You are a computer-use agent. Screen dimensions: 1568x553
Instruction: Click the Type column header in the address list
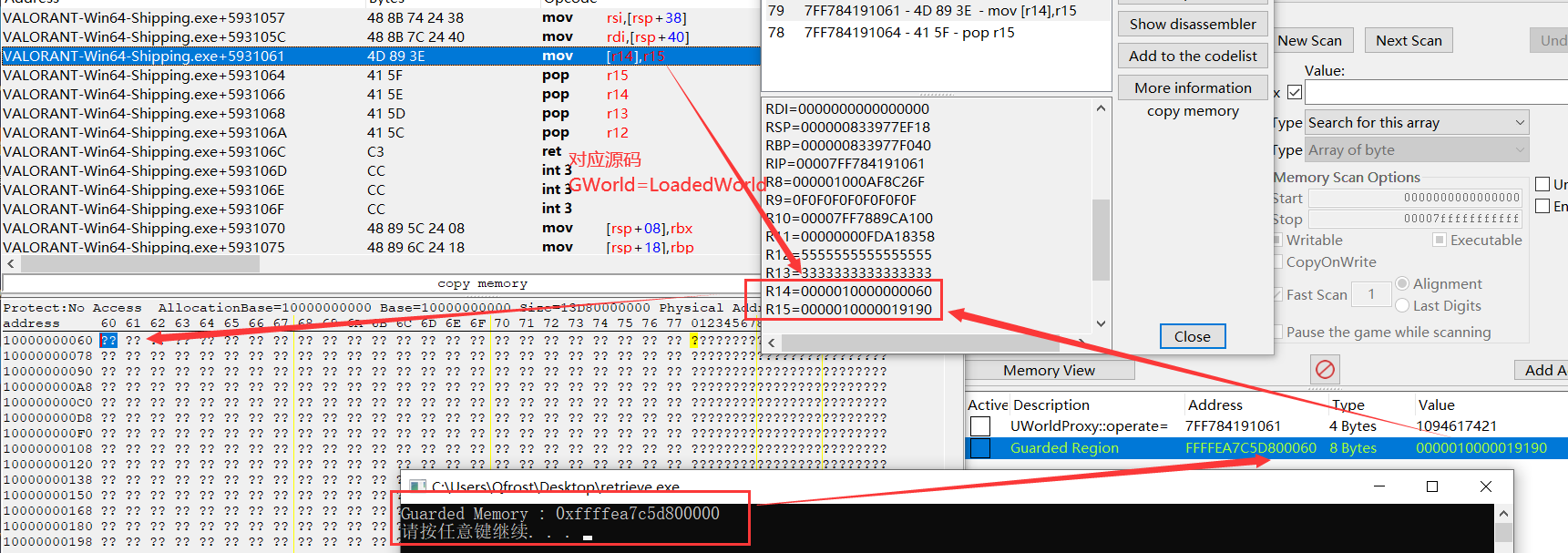point(1348,405)
